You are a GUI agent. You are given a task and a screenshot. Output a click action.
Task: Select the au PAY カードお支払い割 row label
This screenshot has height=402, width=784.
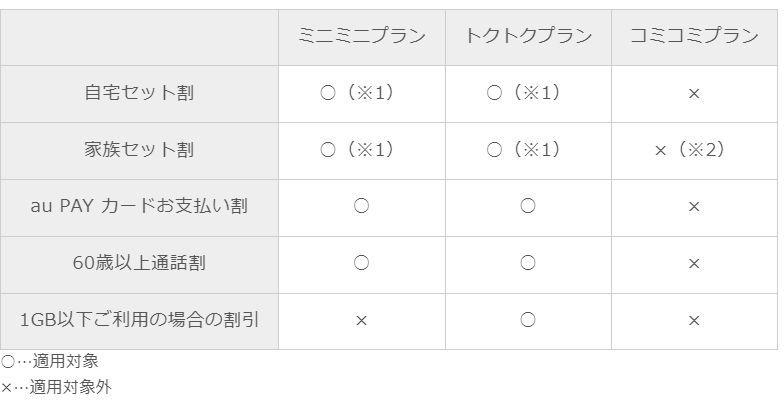(x=139, y=207)
